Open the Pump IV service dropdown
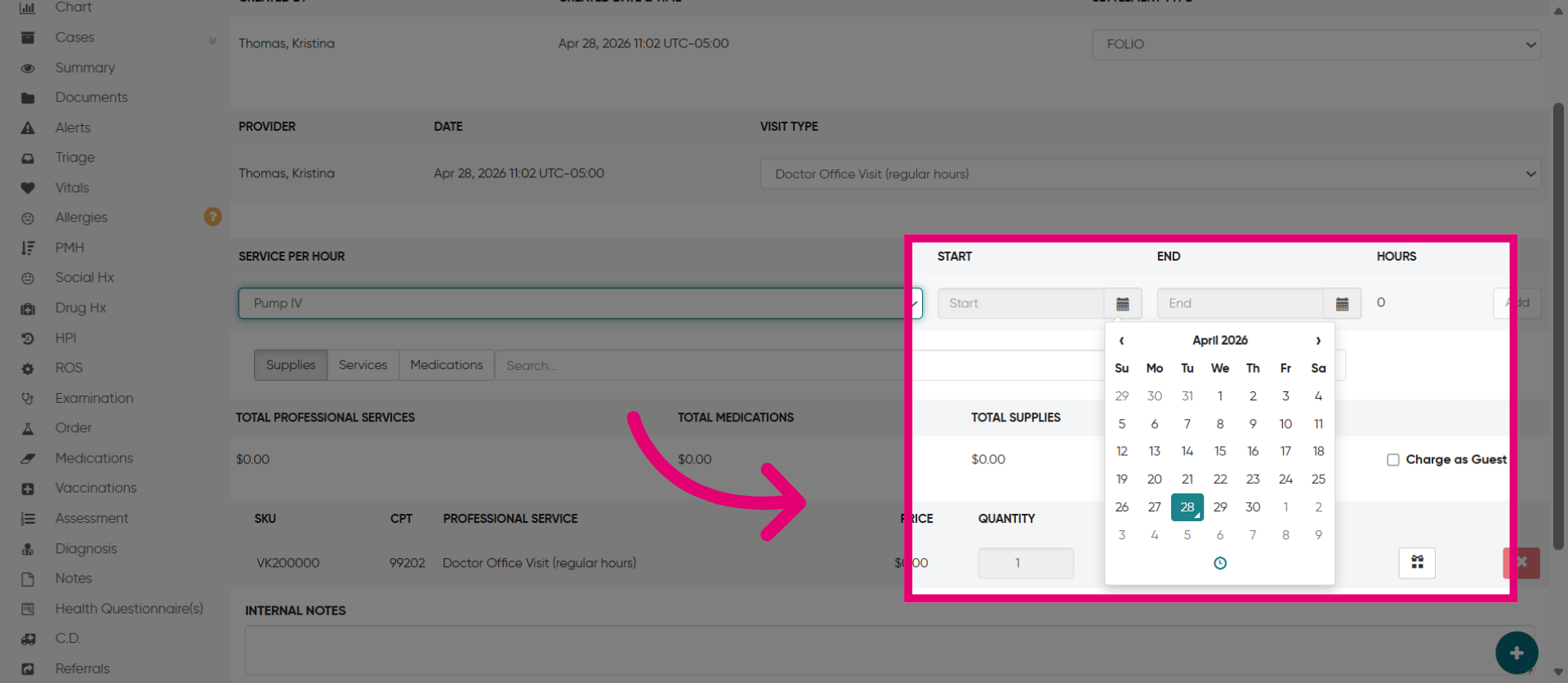The height and width of the screenshot is (683, 1568). pos(580,303)
